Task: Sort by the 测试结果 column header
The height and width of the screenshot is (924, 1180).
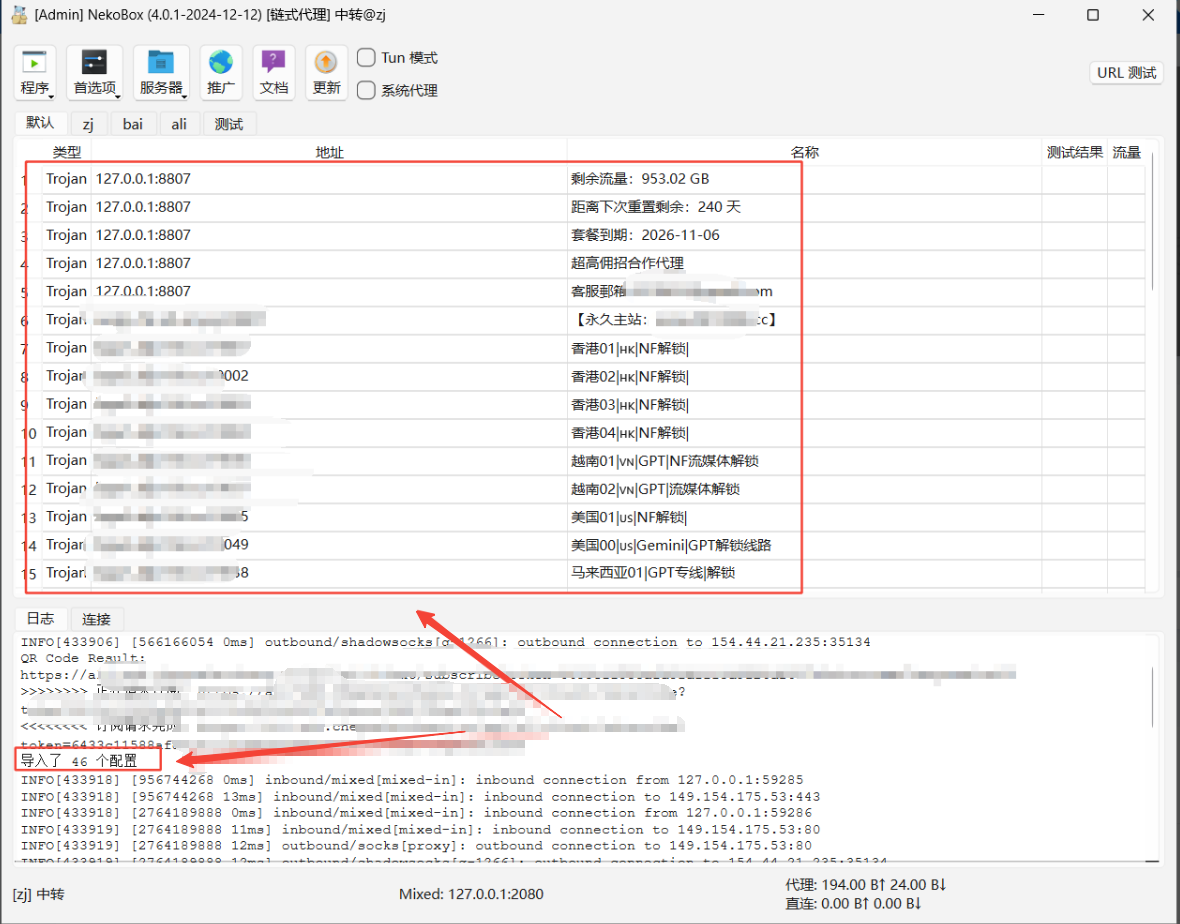Action: tap(1074, 153)
